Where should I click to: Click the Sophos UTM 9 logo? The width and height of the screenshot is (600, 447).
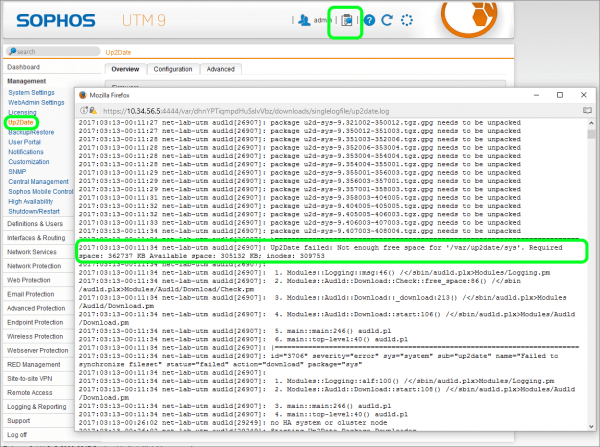91,20
